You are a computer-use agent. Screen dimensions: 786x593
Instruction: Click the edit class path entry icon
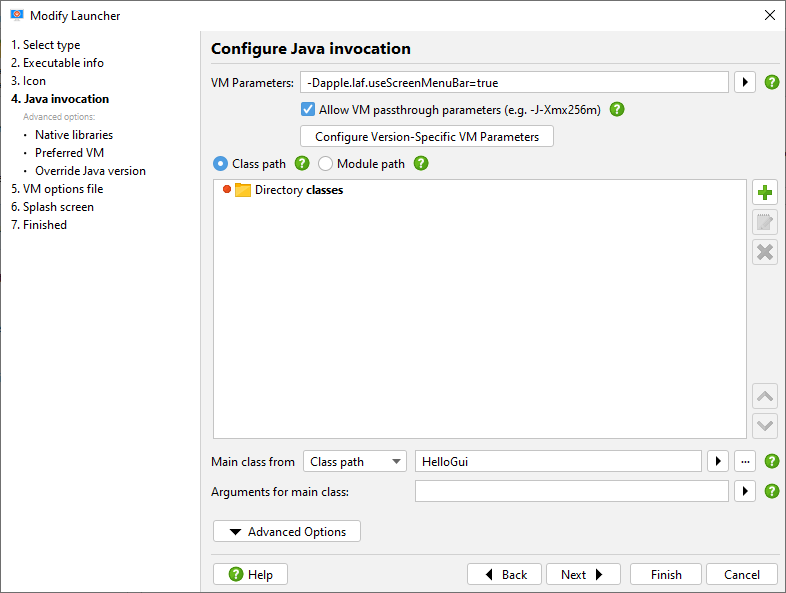764,222
